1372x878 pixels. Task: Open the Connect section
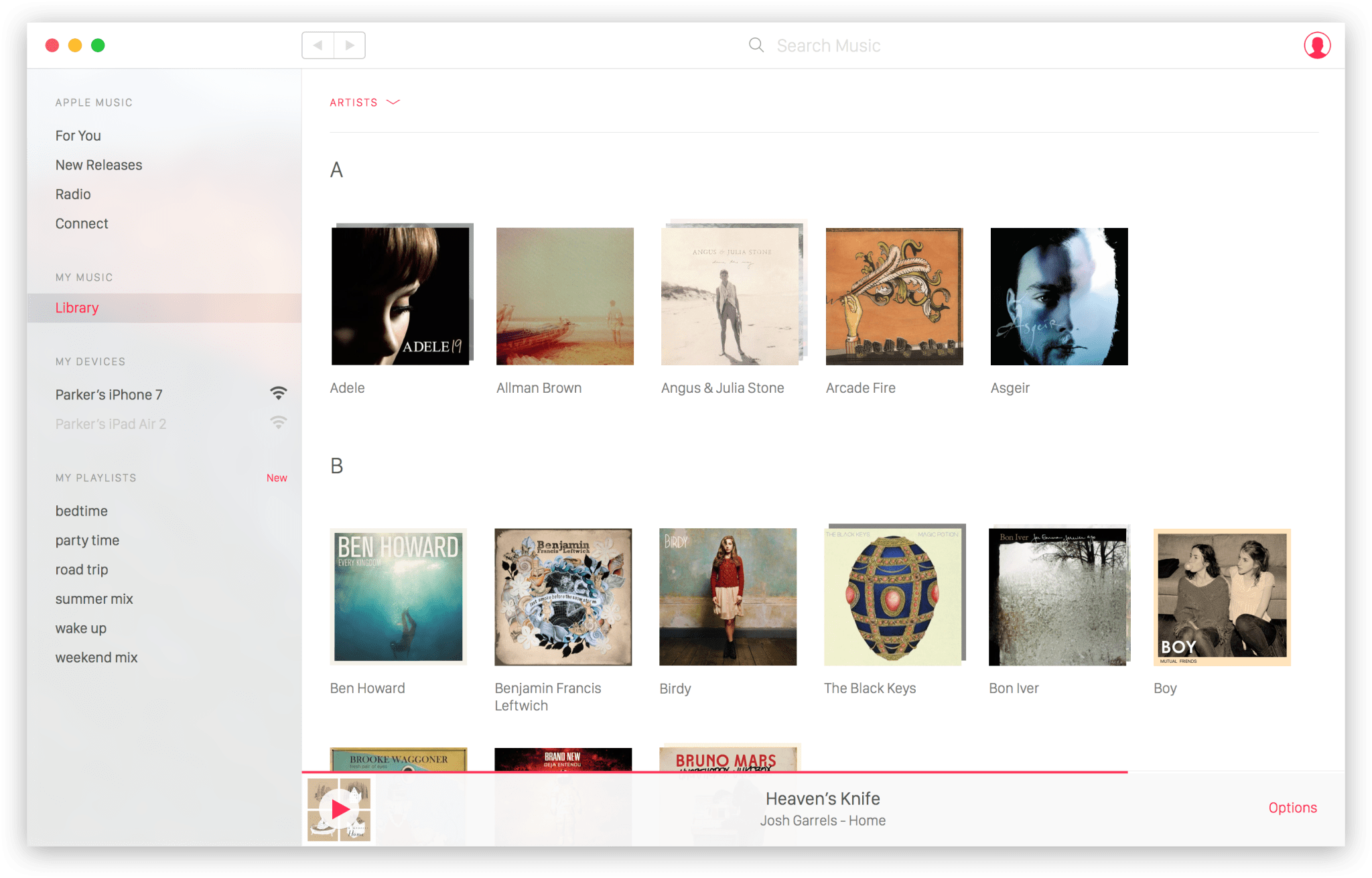click(82, 224)
